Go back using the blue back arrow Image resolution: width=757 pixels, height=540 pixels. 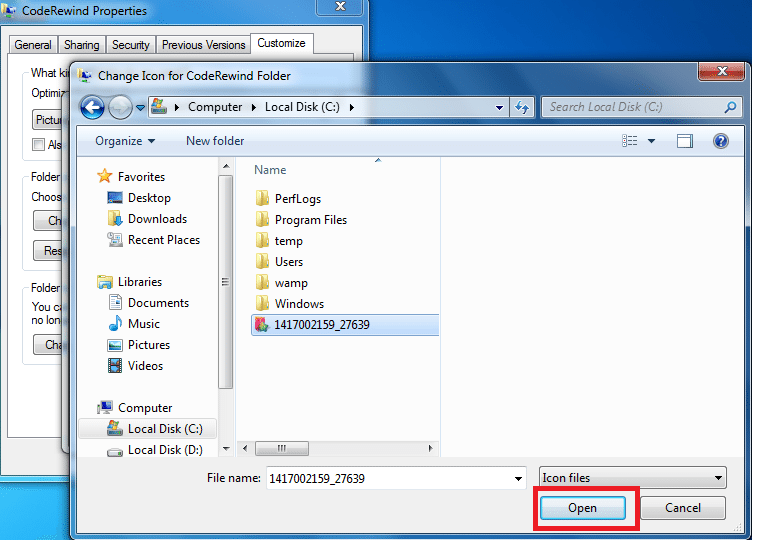(92, 107)
